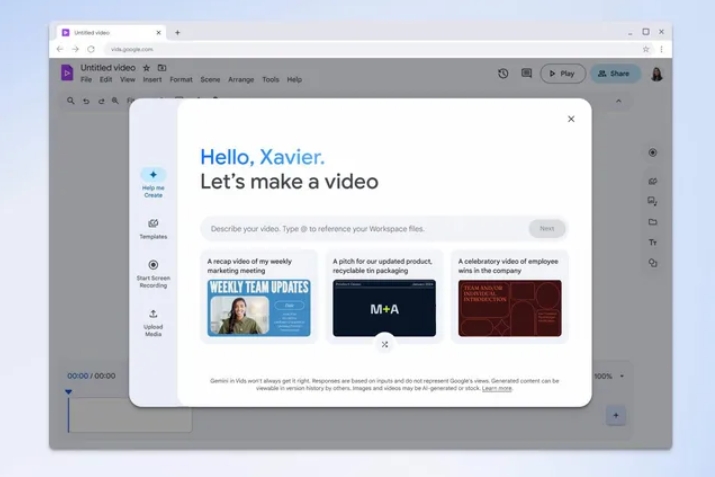Select the text tool in right sidebar
This screenshot has height=477, width=715.
(x=653, y=243)
